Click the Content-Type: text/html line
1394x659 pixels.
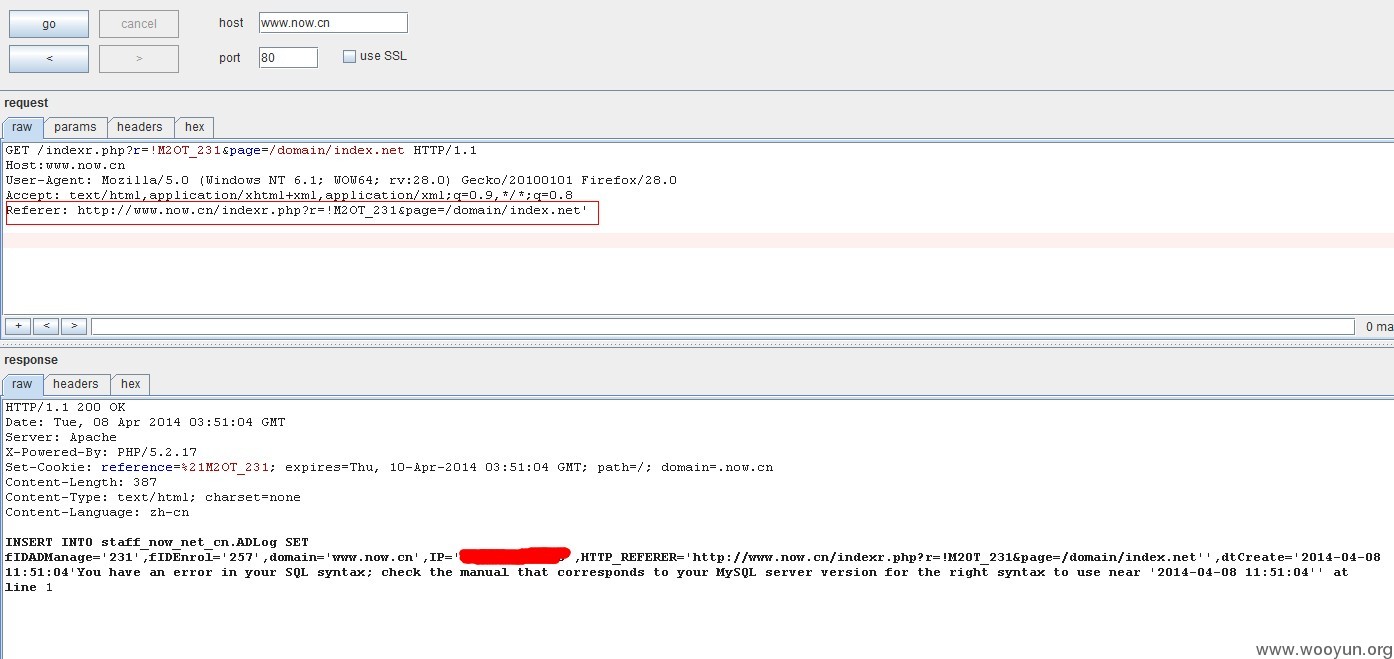153,498
